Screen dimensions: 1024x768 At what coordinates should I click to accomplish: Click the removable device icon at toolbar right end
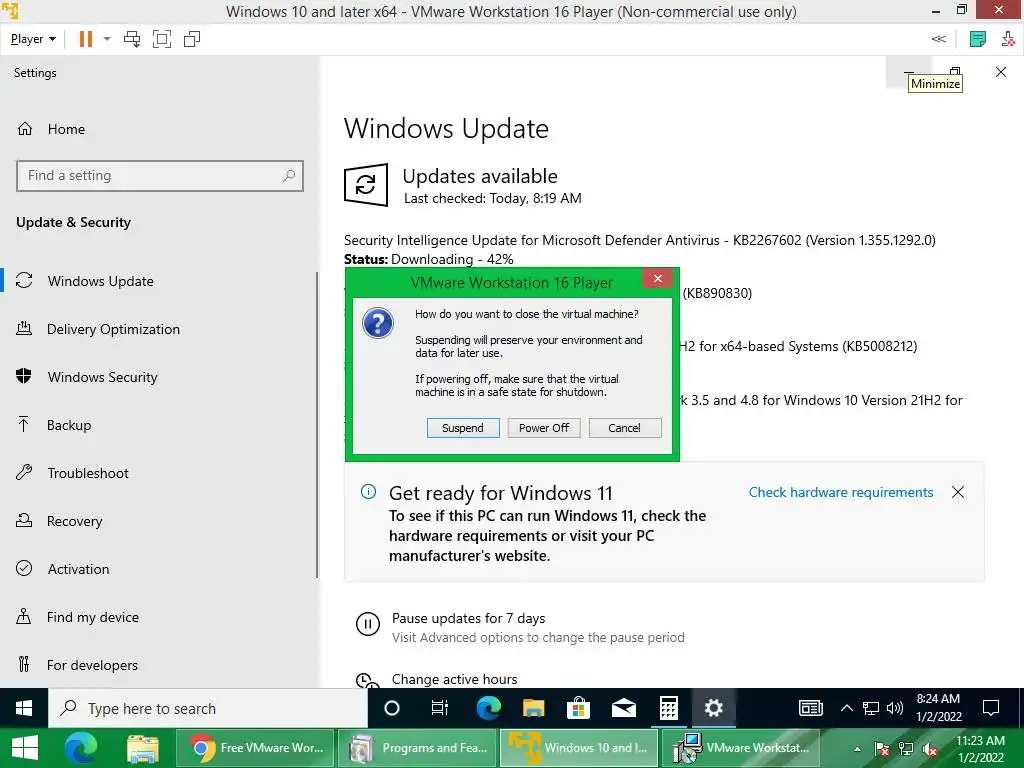coord(1008,39)
